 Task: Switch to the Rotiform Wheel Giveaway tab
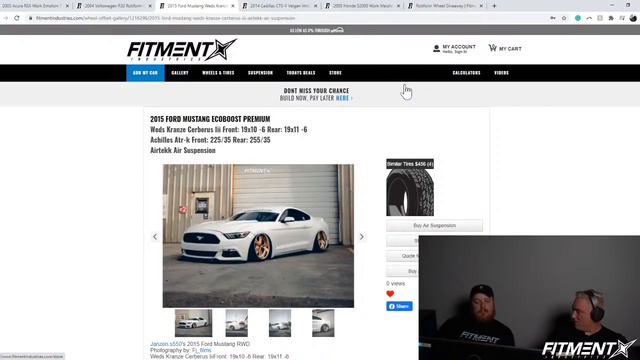(445, 6)
